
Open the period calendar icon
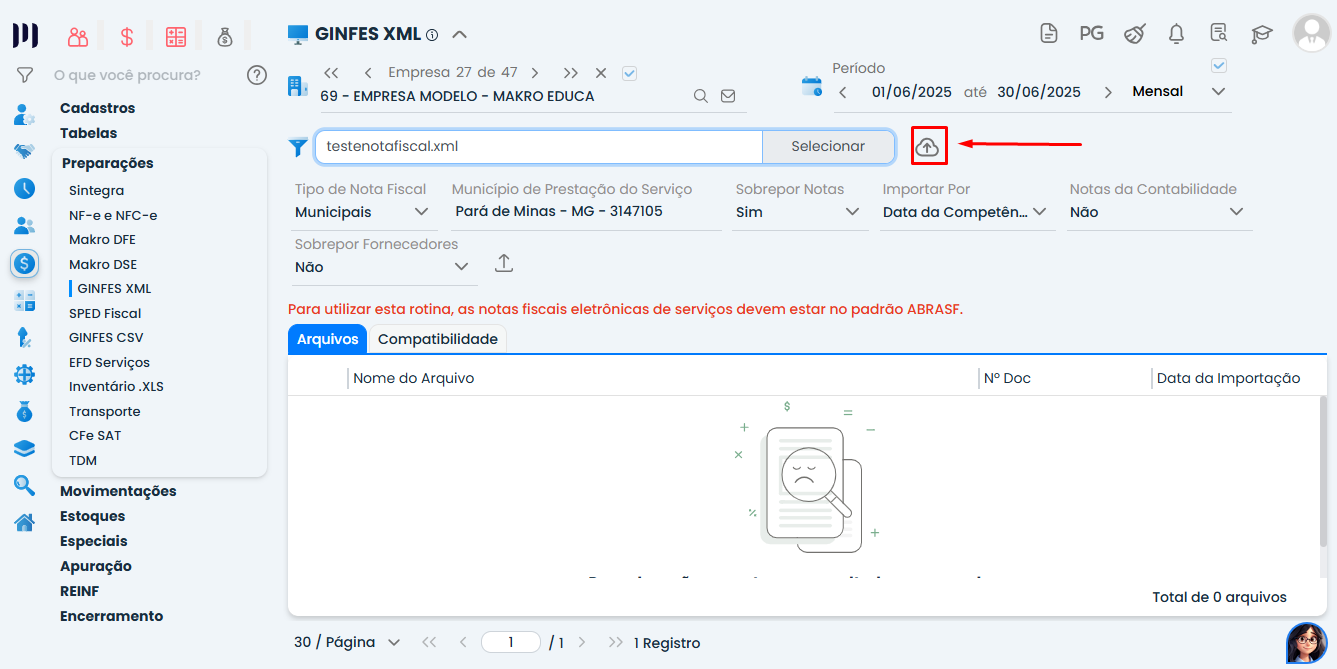pos(812,86)
